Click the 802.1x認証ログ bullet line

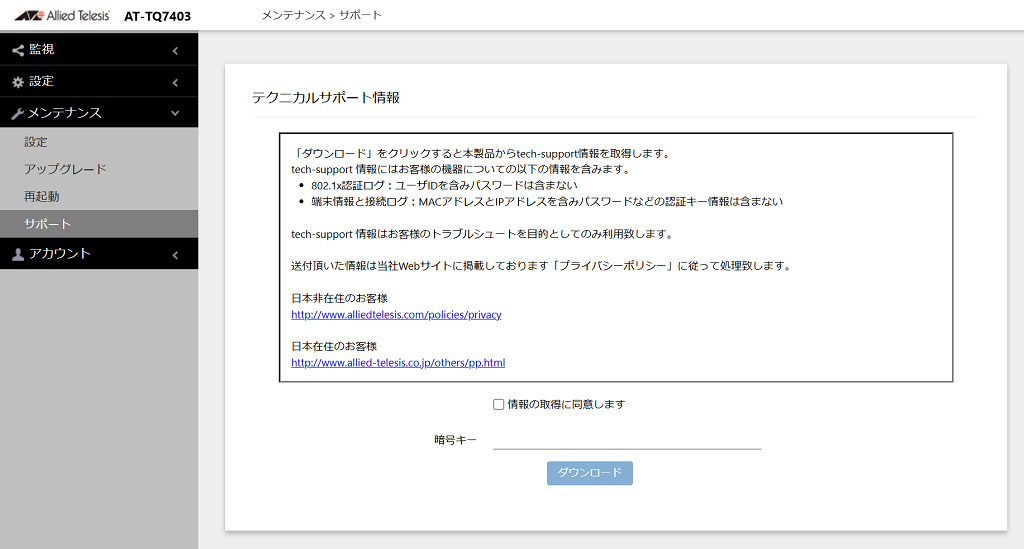pyautogui.click(x=444, y=185)
